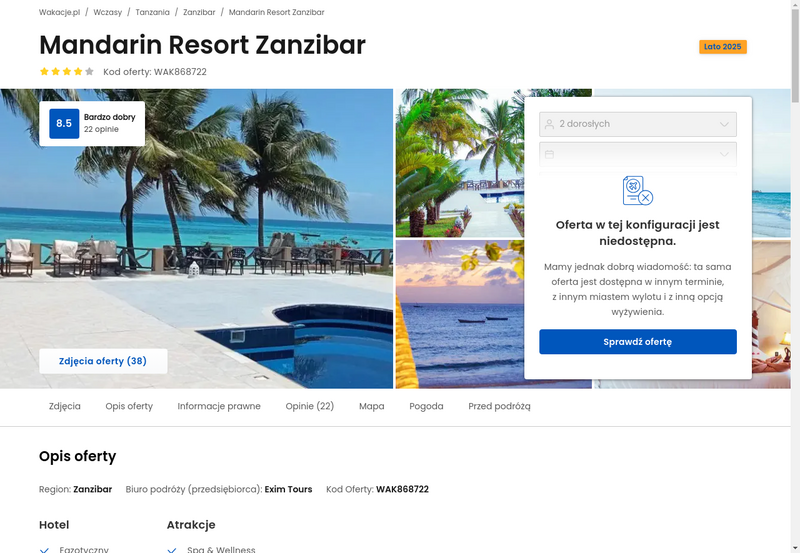Expand the 2 dorosłych travelers dropdown

pos(638,124)
